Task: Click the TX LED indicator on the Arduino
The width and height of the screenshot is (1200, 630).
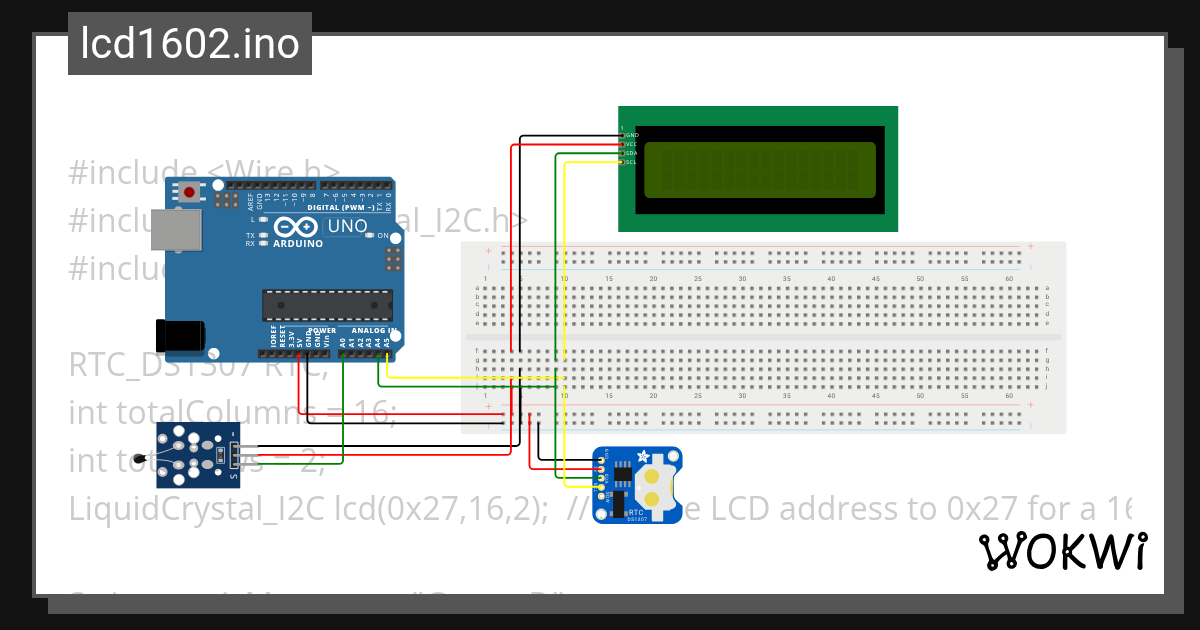Action: (261, 236)
